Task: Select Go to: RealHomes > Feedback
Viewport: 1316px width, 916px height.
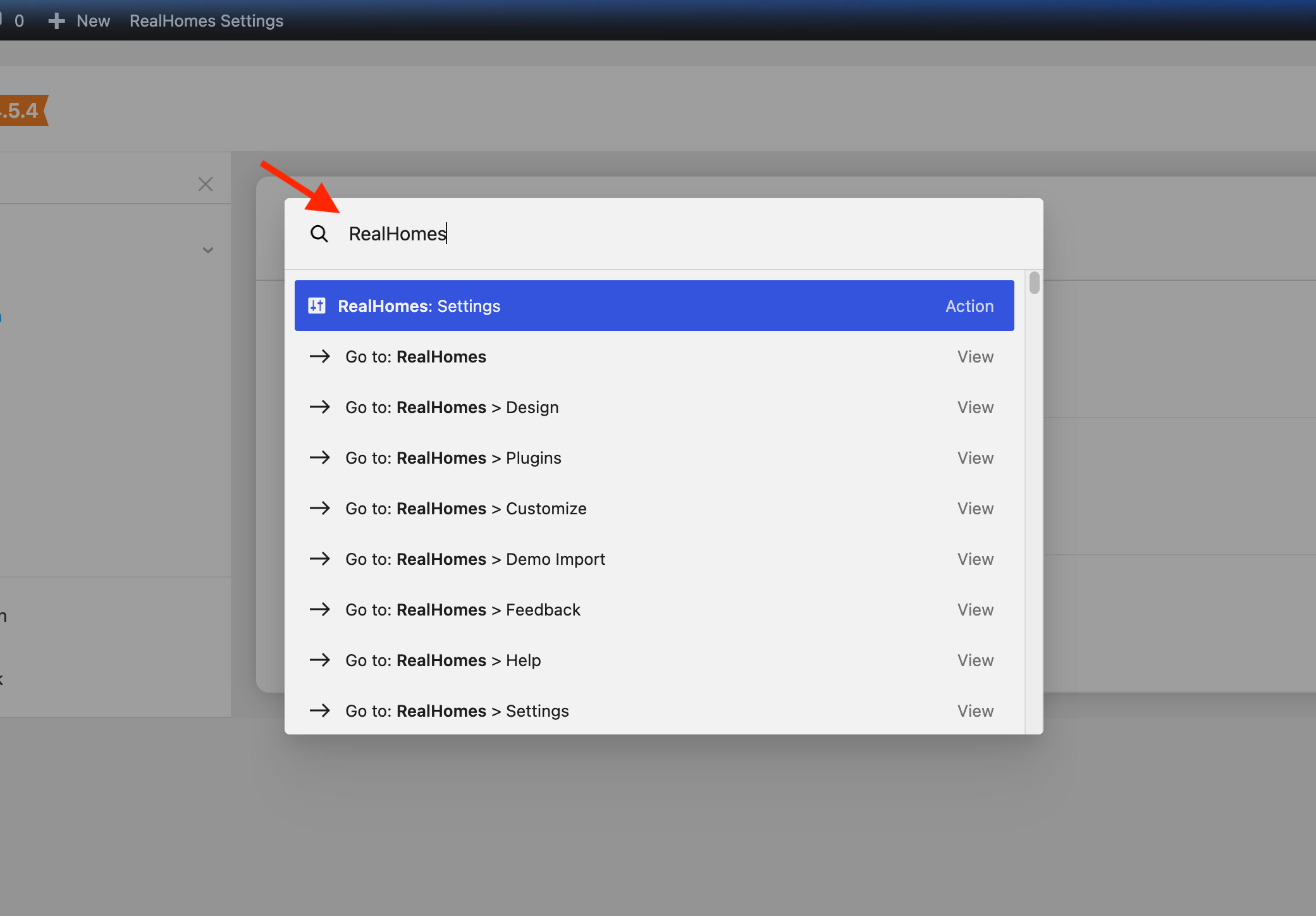Action: click(x=655, y=610)
